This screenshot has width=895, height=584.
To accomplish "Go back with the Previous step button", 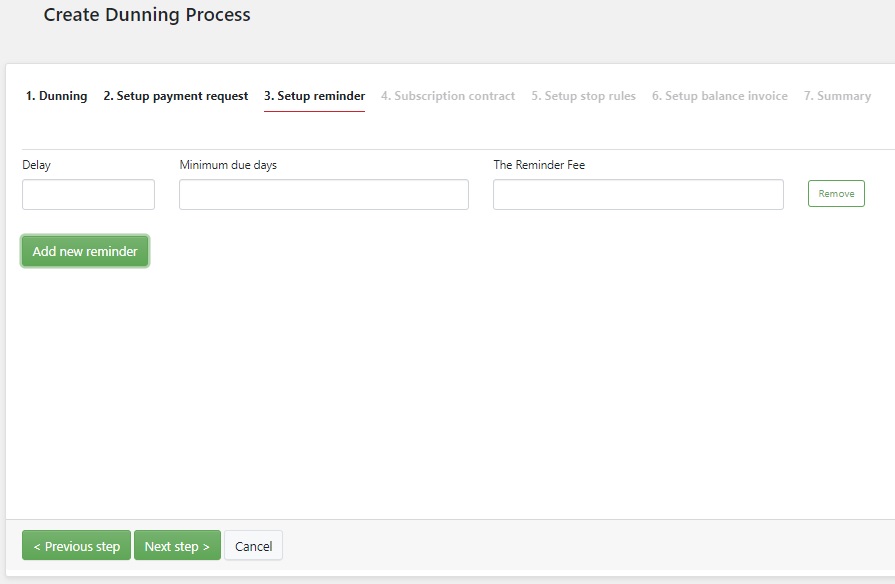I will coord(76,546).
